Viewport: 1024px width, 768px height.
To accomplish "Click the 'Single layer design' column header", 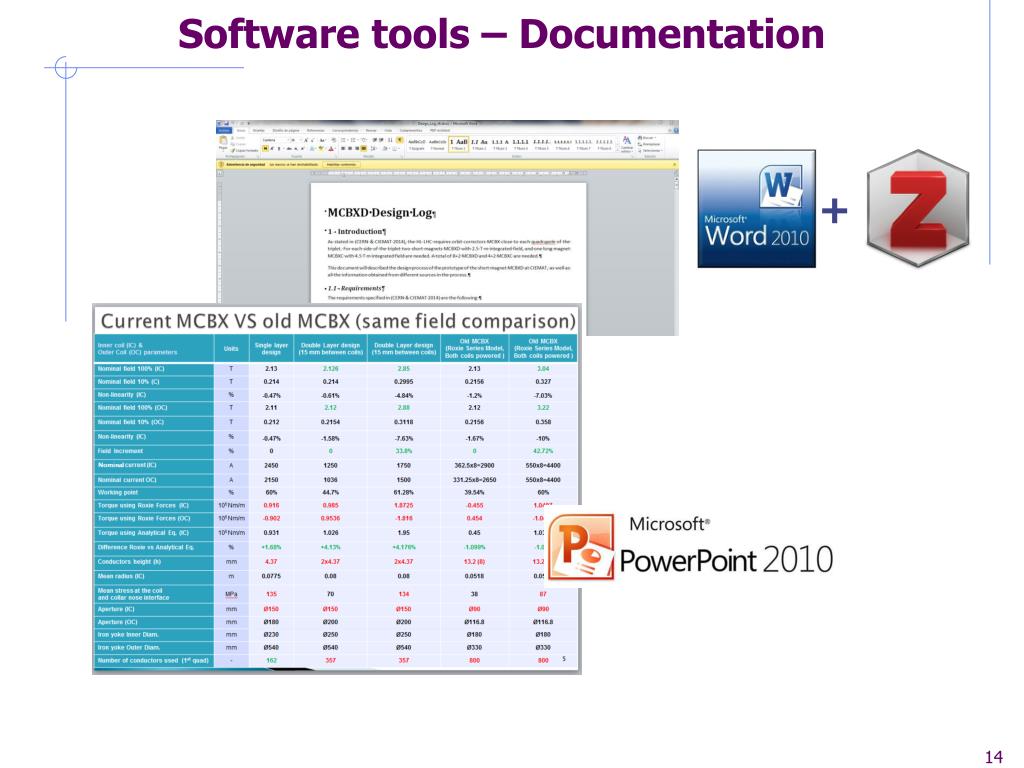I will 271,349.
